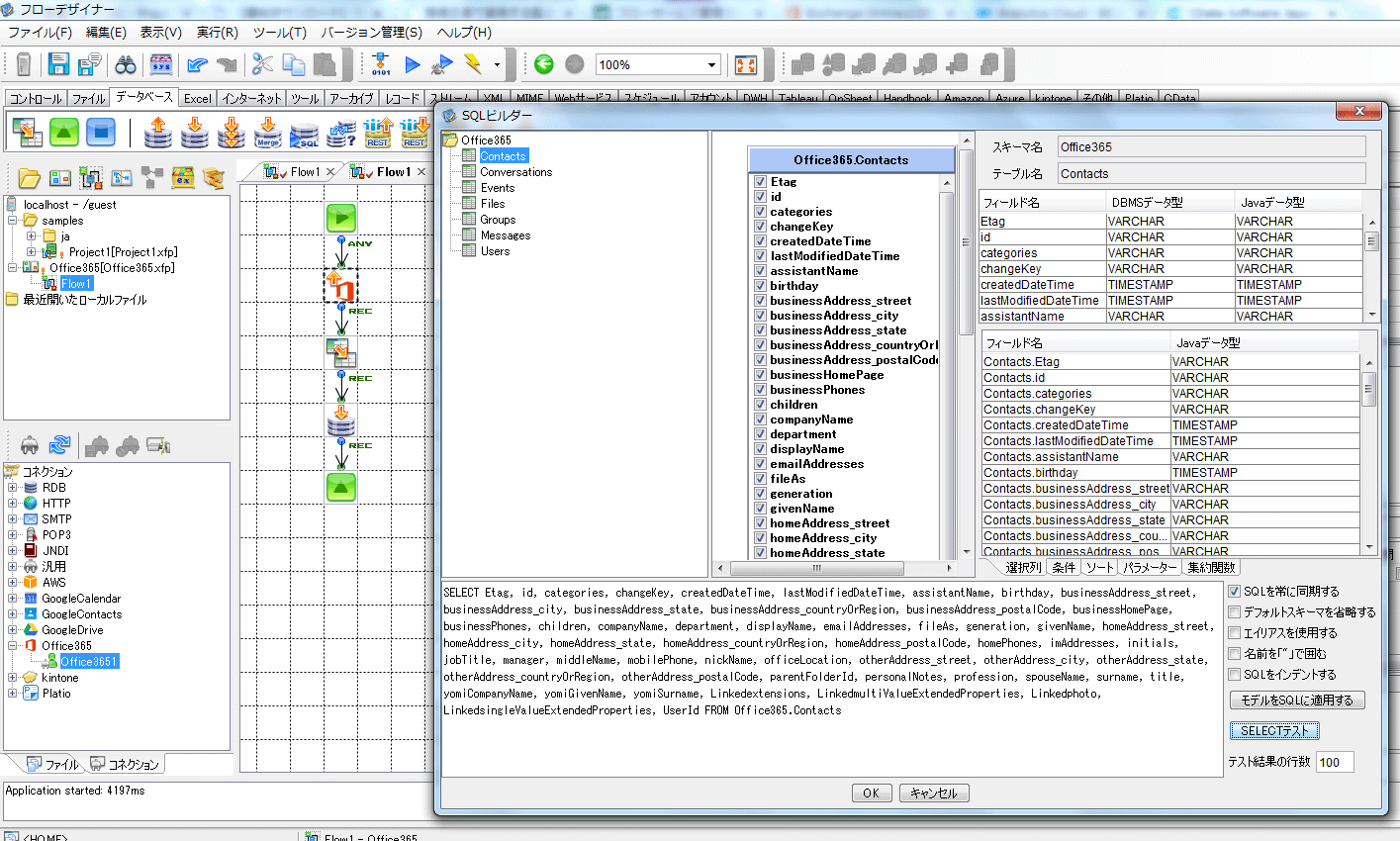Click the database put node on canvas
This screenshot has width=1400, height=841.
[x=341, y=420]
